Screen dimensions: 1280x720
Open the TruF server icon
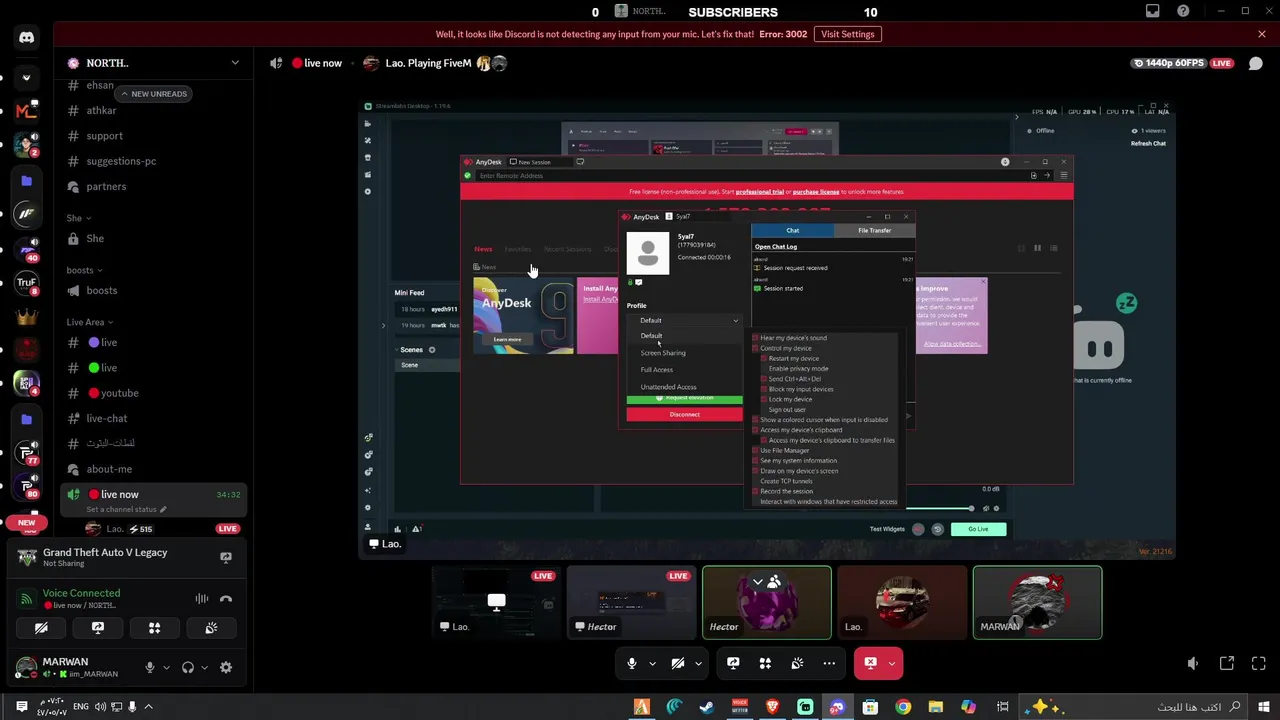click(27, 283)
